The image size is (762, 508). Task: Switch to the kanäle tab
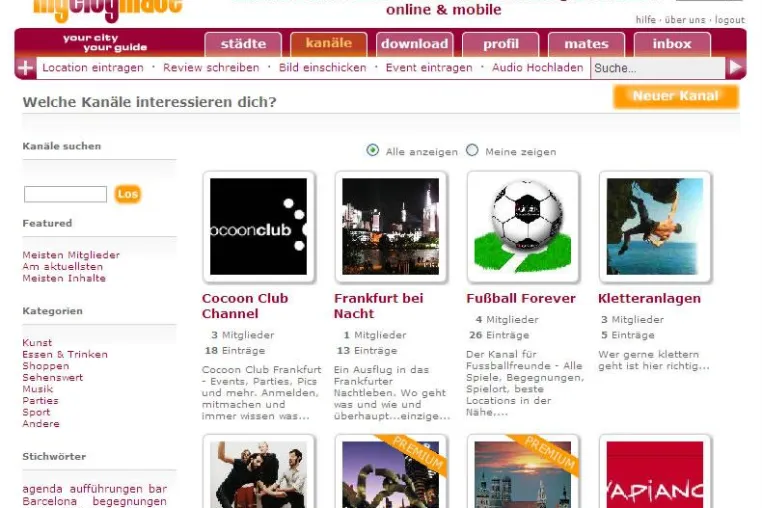329,44
